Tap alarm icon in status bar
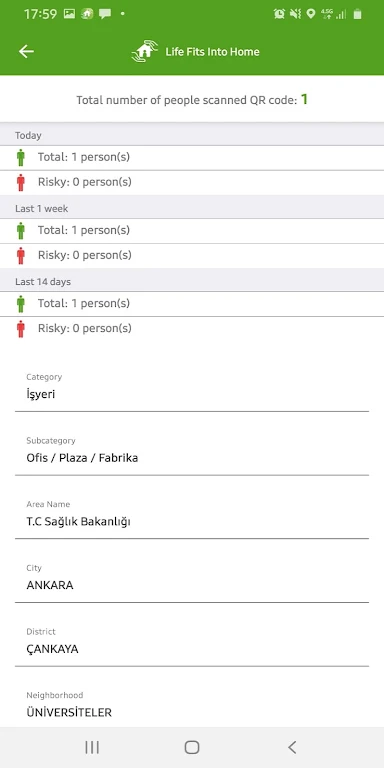Screen dimensions: 384x768 click(279, 14)
